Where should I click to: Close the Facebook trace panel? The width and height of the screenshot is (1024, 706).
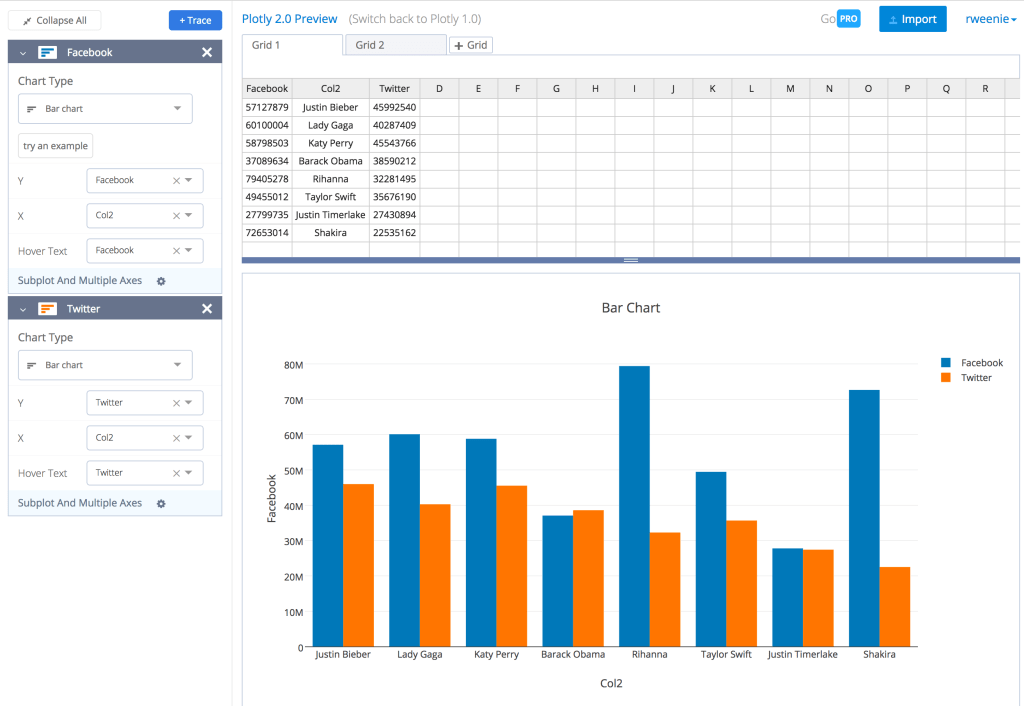(x=207, y=53)
